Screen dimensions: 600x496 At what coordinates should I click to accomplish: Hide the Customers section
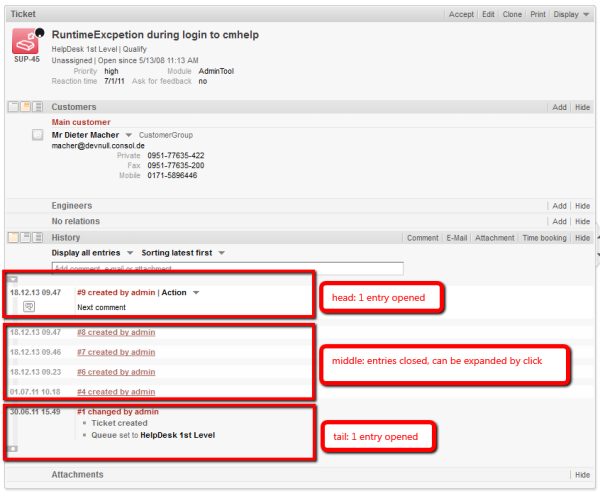click(582, 107)
